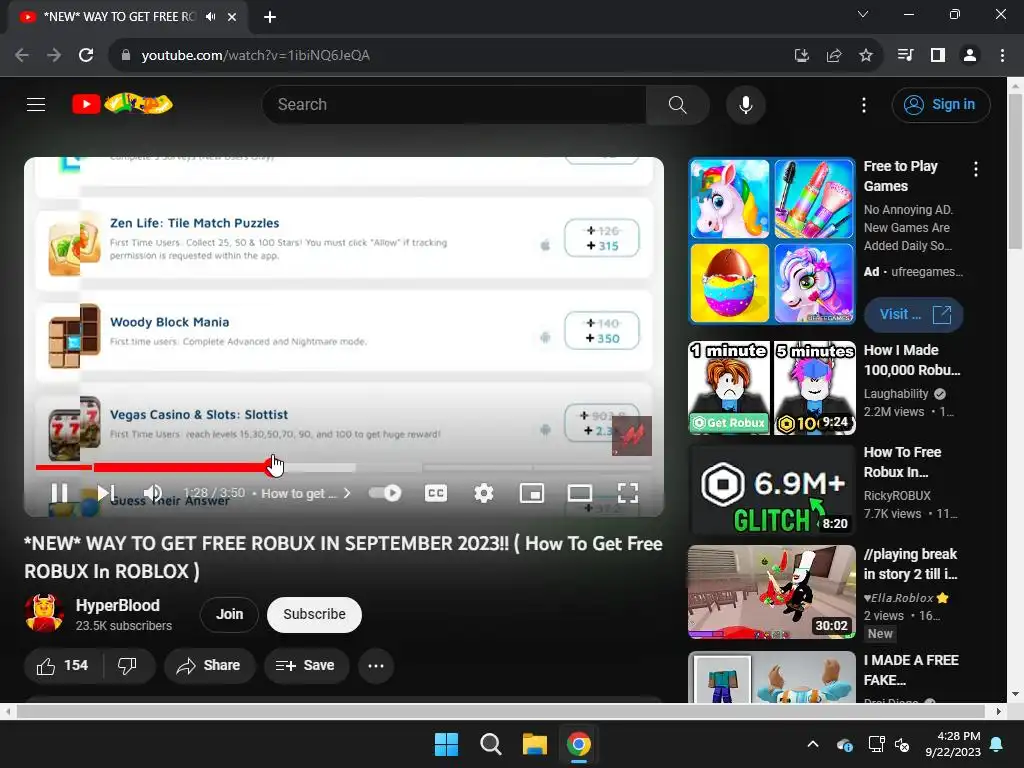Viewport: 1024px width, 768px height.
Task: Go forward in browser history
Action: 54,56
